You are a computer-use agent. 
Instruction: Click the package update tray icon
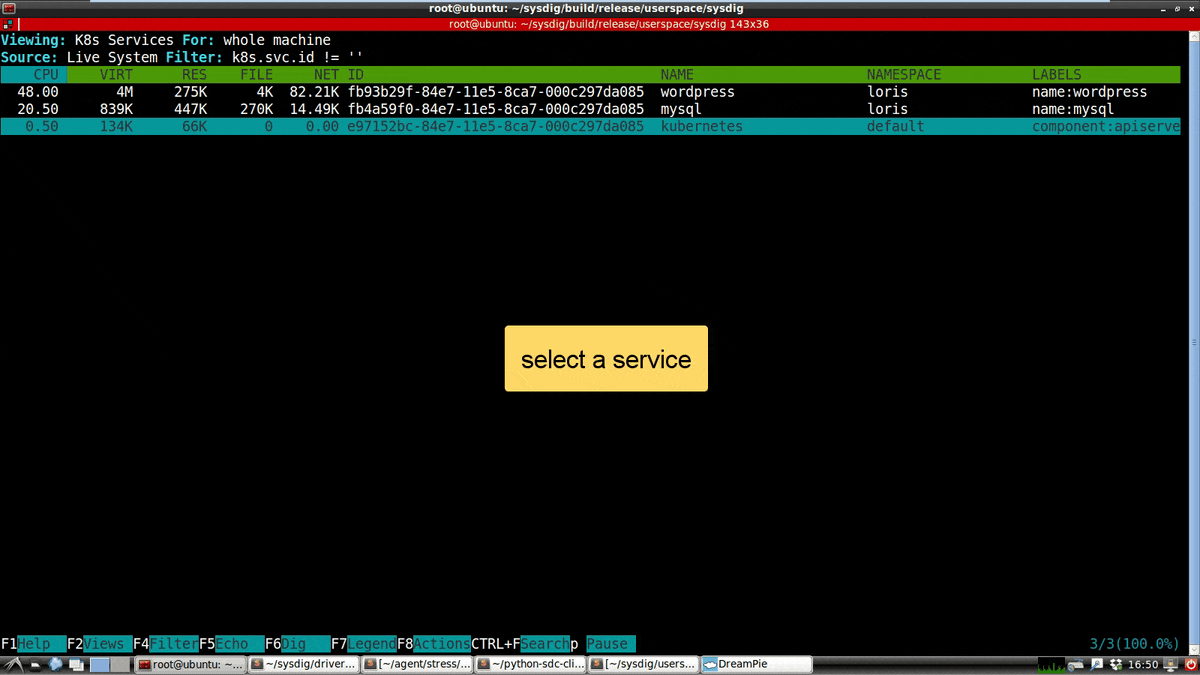tap(1116, 663)
